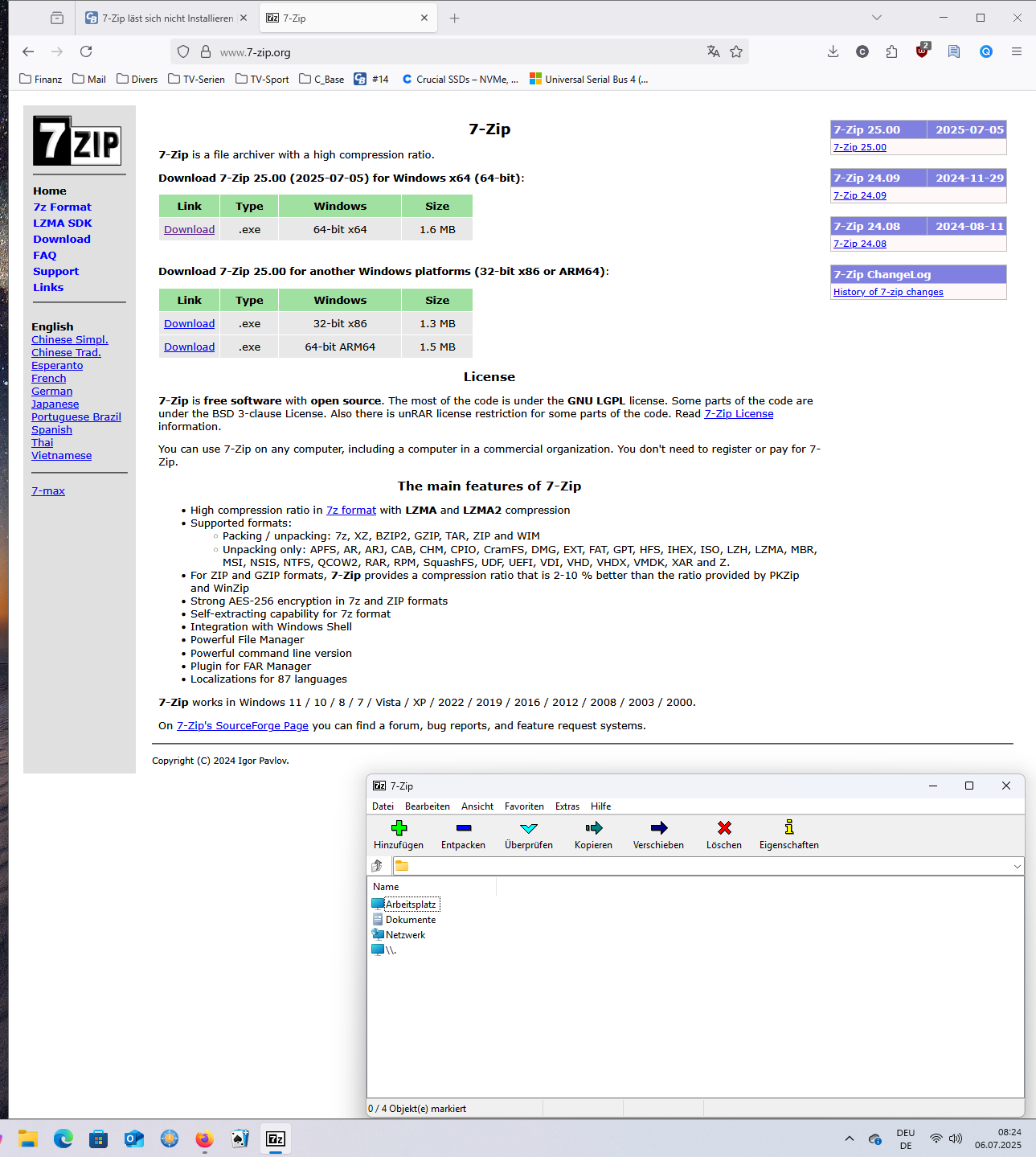Open the Solitaire app from the taskbar

240,1139
